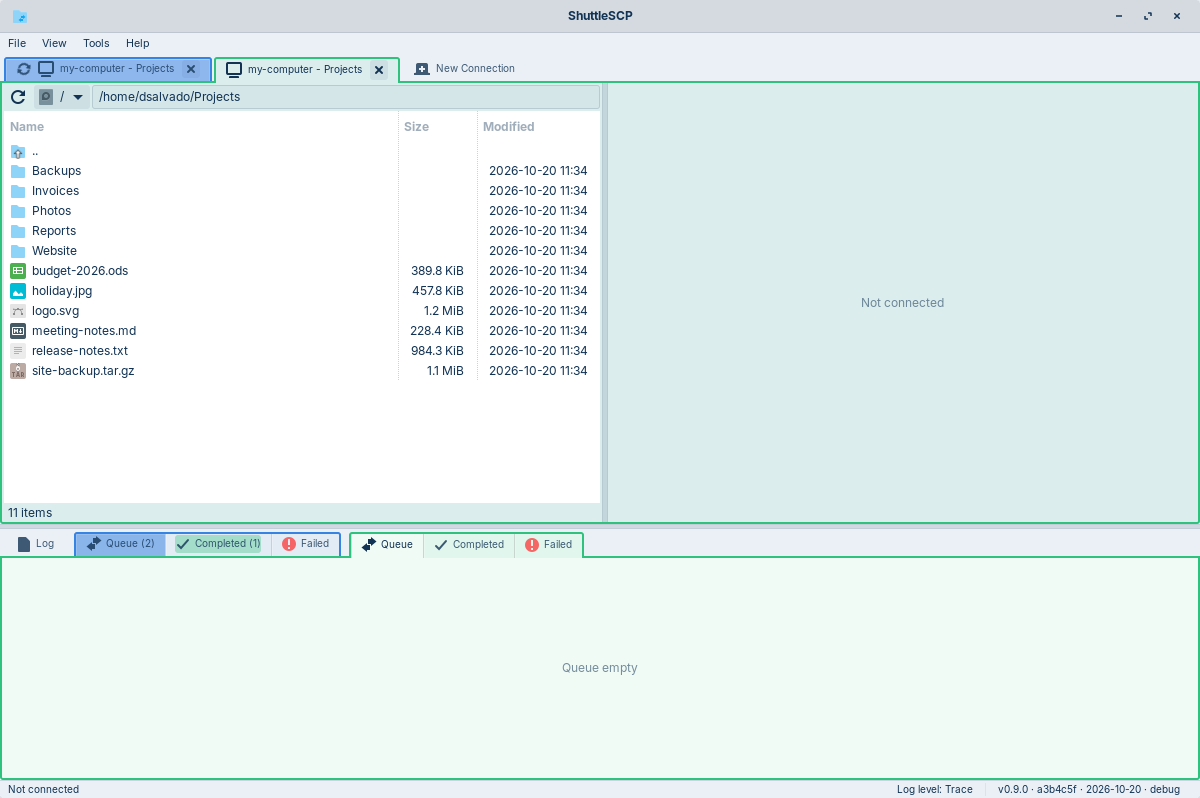Switch to the Completed (1) tab
The height and width of the screenshot is (798, 1200).
[218, 544]
